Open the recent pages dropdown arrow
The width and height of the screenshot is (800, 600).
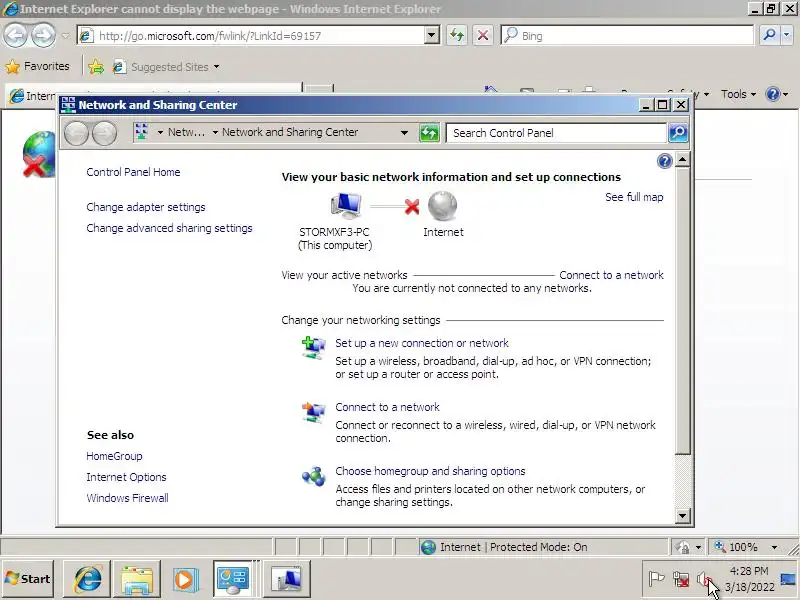pyautogui.click(x=65, y=36)
